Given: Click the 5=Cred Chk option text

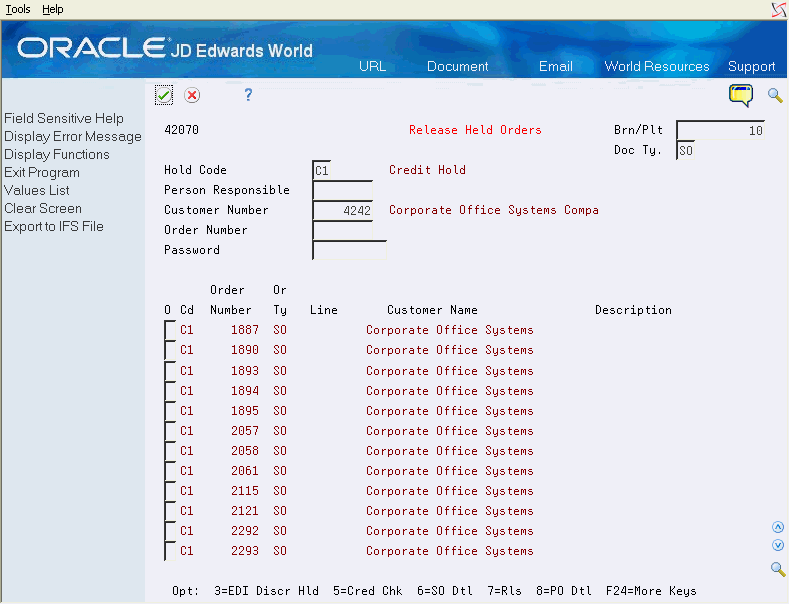Looking at the screenshot, I should coord(367,591).
